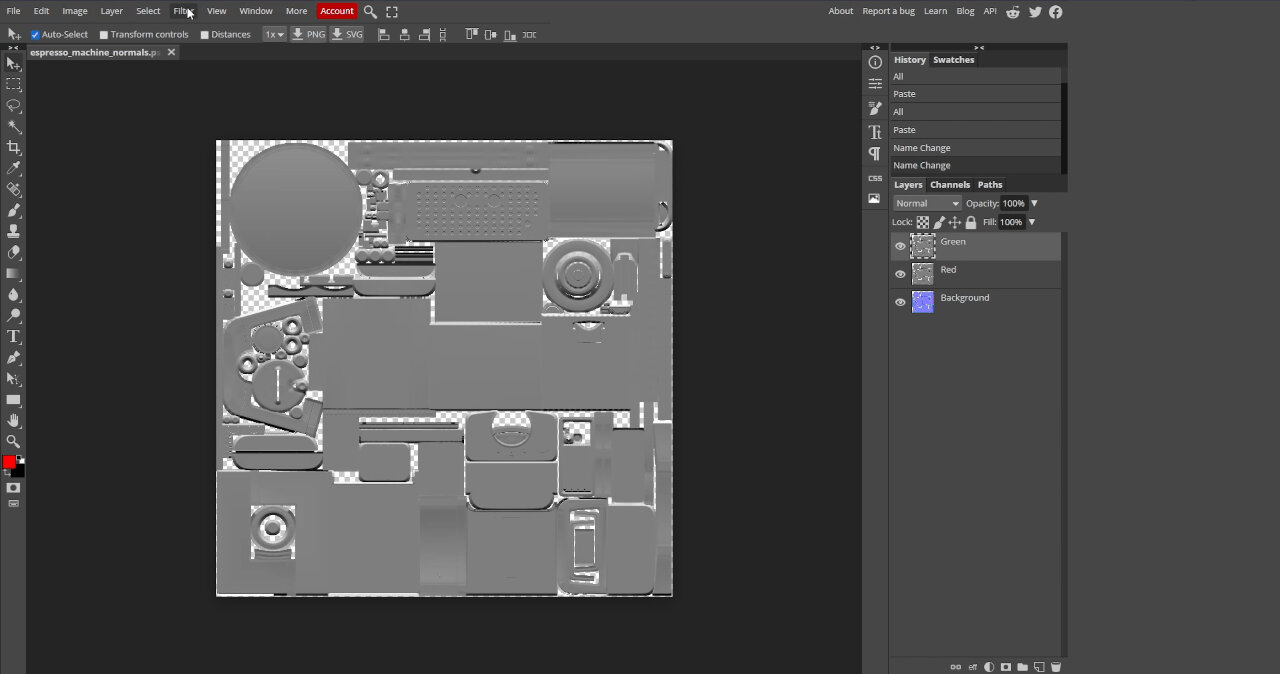This screenshot has width=1280, height=674.
Task: Switch to the Channels tab
Action: click(949, 184)
